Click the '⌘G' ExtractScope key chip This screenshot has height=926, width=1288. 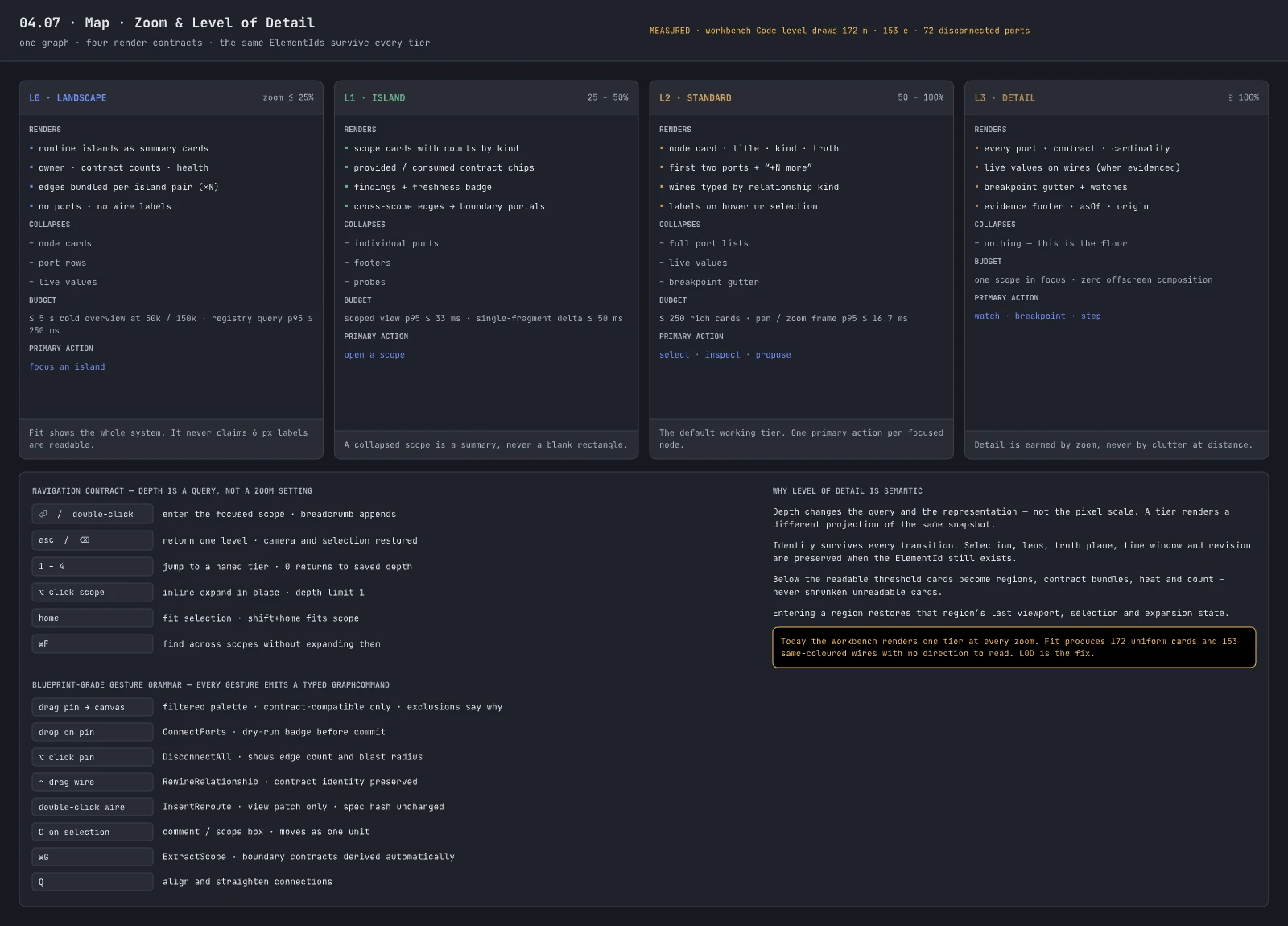coord(93,857)
